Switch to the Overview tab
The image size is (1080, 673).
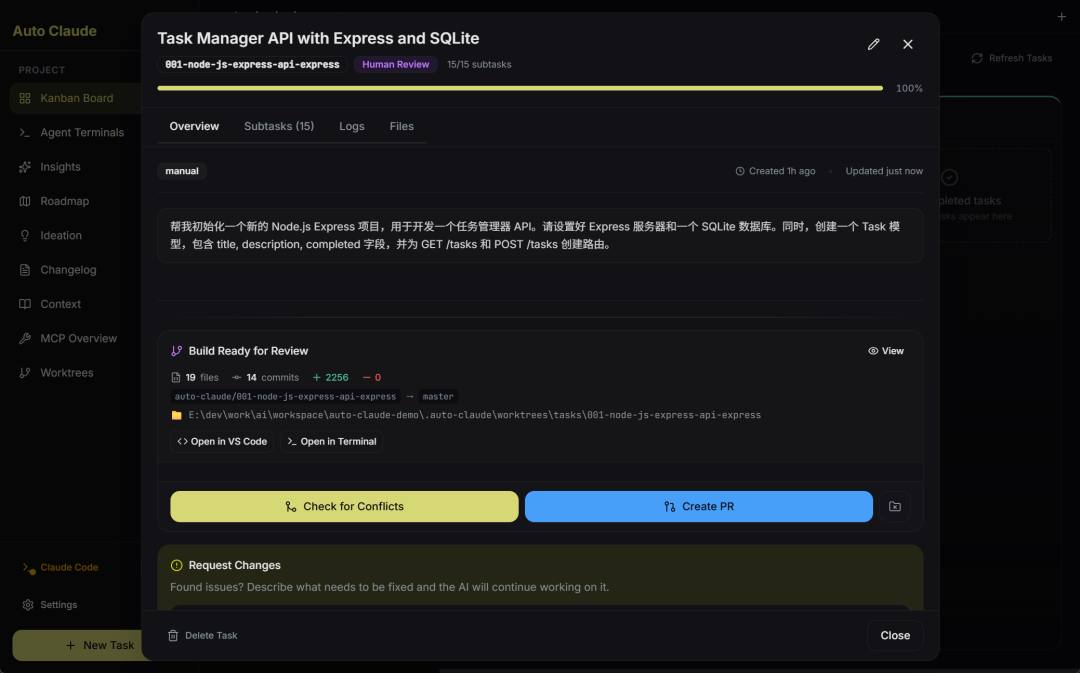click(194, 126)
